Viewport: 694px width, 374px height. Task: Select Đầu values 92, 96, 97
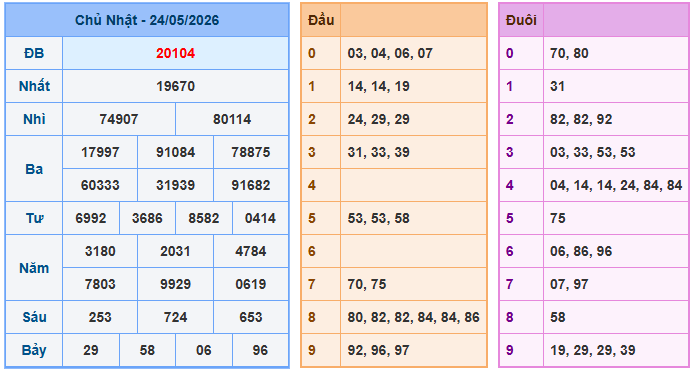pos(379,350)
